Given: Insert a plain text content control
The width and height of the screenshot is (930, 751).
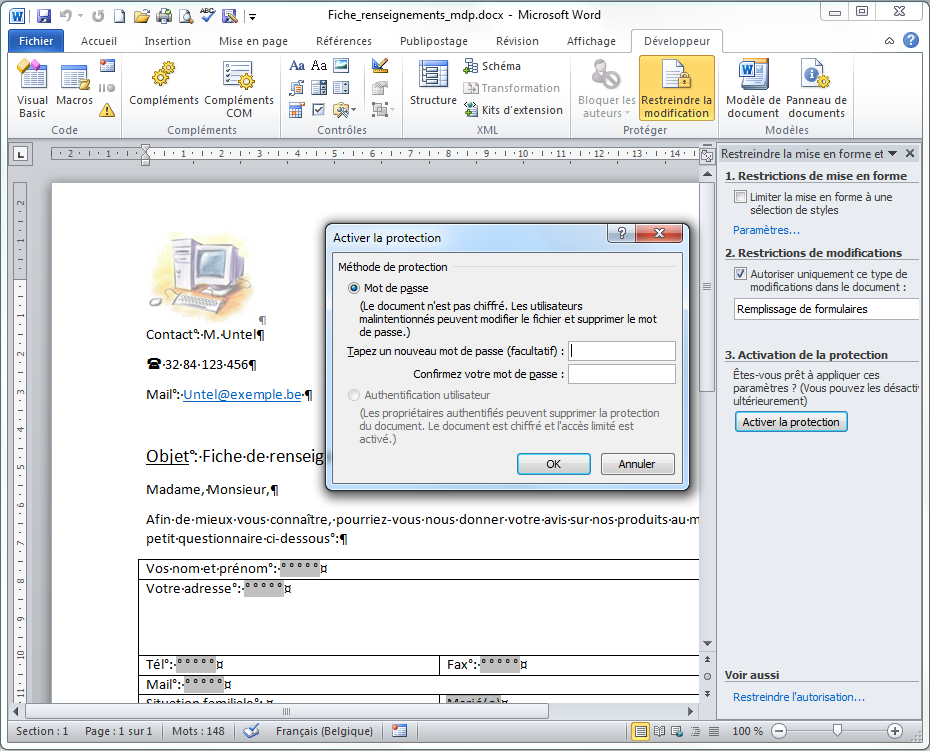Looking at the screenshot, I should (319, 65).
